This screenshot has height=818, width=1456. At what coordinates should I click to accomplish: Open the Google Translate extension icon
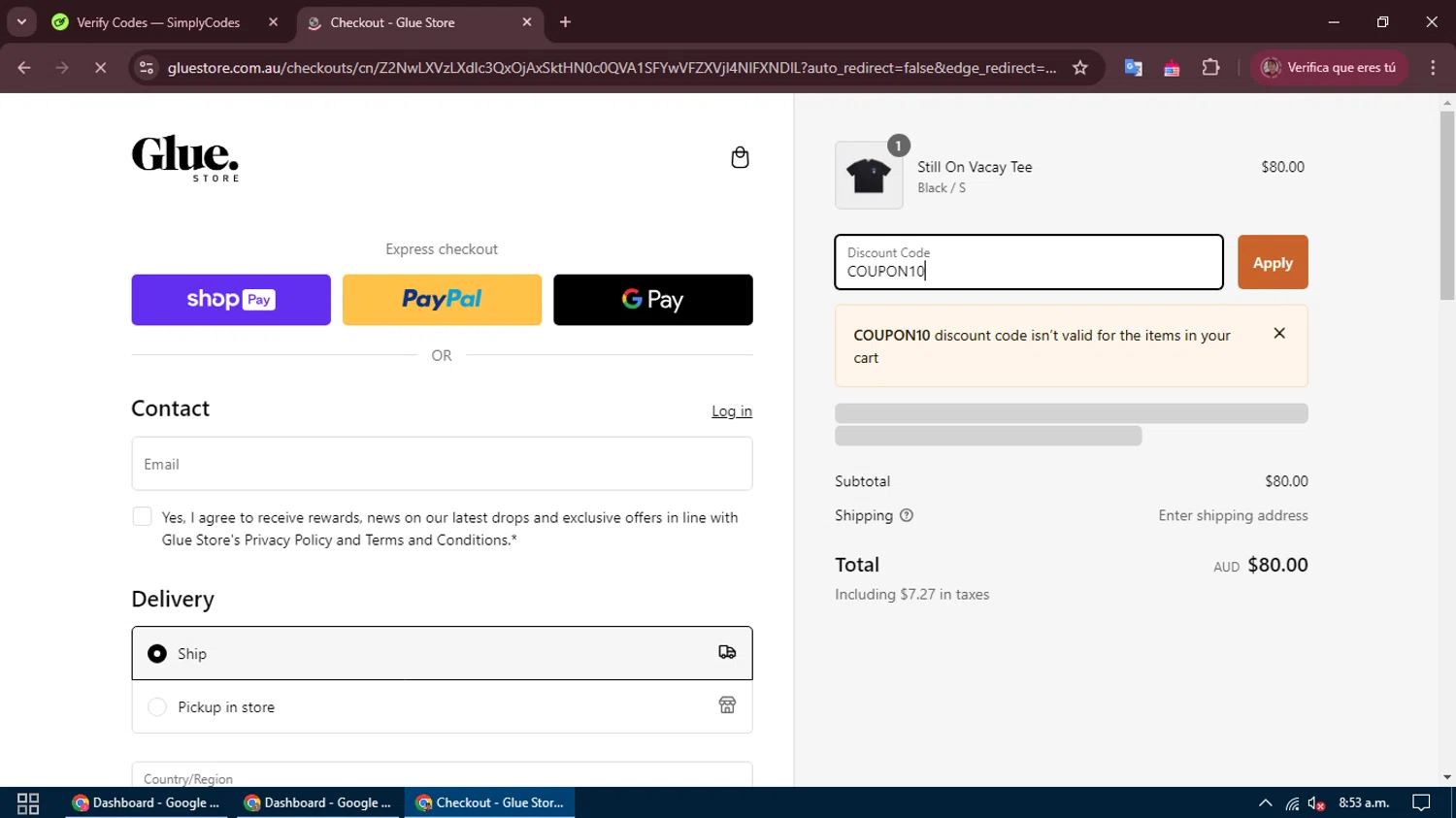click(x=1133, y=68)
